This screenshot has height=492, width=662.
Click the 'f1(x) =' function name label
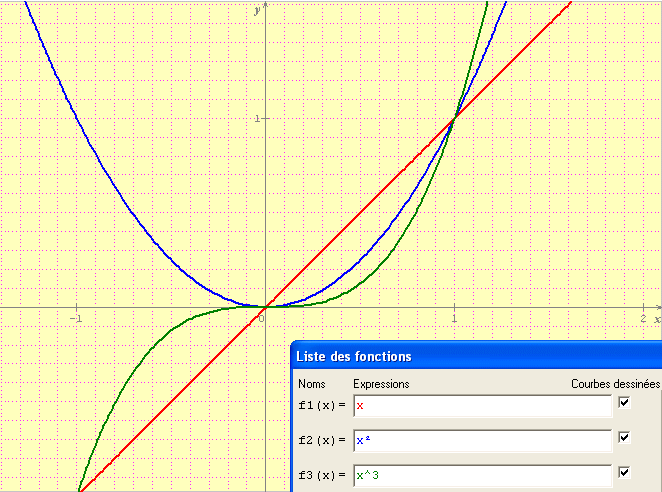pos(322,405)
